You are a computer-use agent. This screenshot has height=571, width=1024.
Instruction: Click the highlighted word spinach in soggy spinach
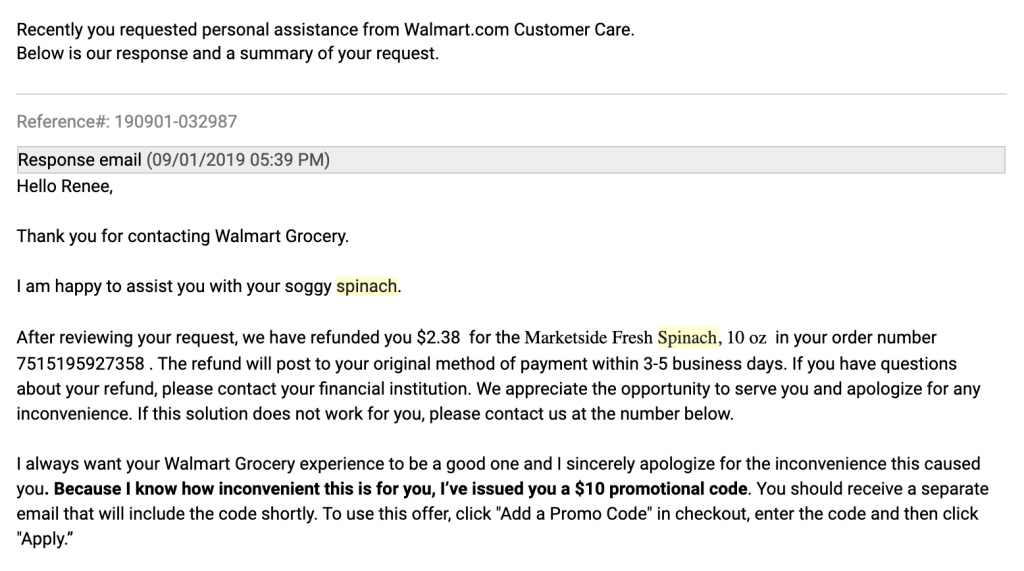pyautogui.click(x=366, y=287)
